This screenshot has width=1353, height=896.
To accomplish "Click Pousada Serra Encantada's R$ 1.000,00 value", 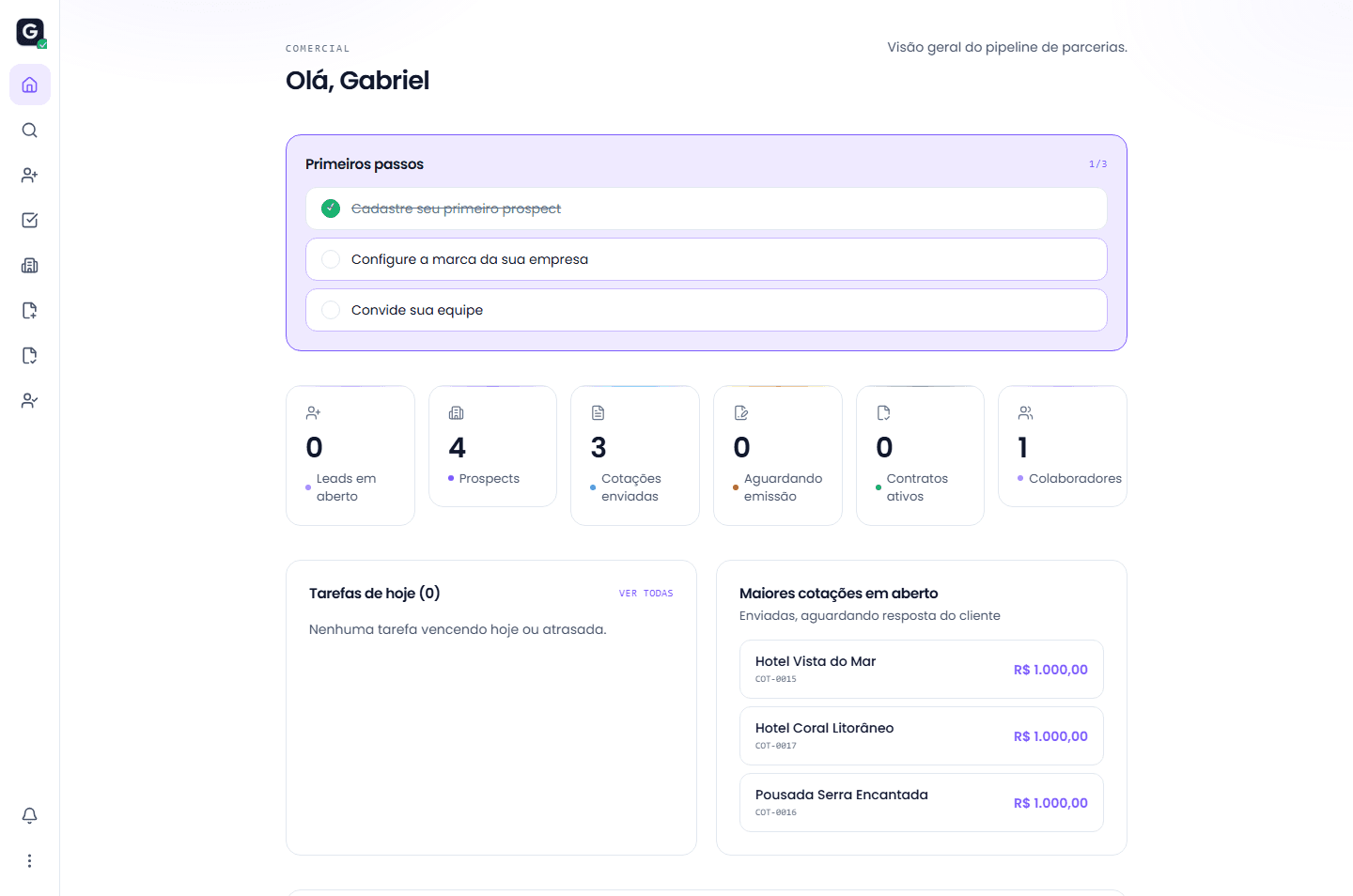I will coord(1050,803).
